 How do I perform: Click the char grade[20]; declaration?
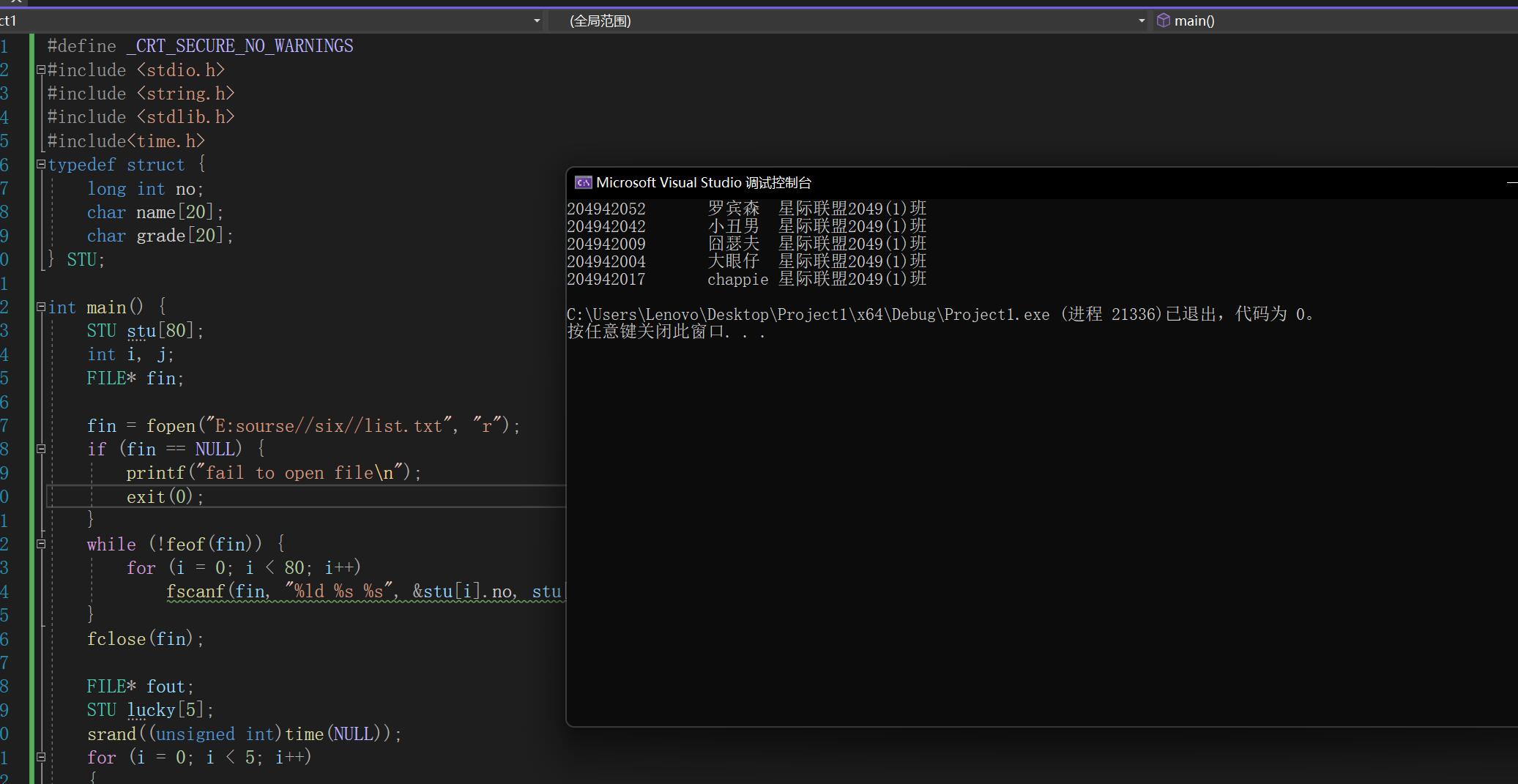tap(160, 236)
